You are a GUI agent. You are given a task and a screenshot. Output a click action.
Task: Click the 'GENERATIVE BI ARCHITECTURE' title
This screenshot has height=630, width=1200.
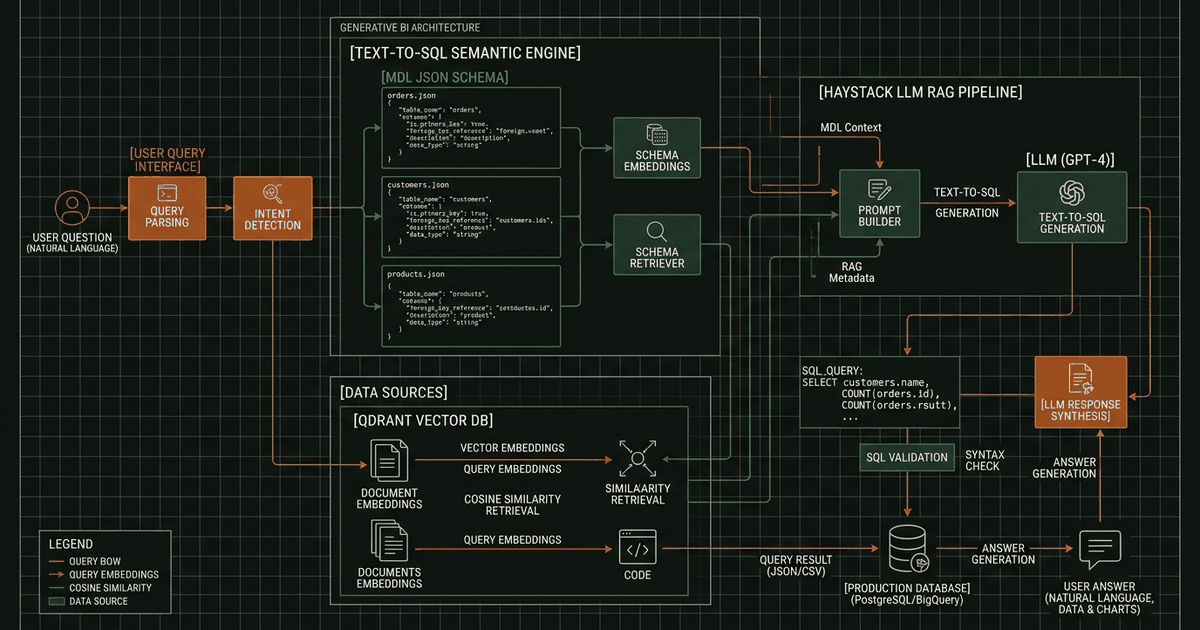(x=410, y=28)
